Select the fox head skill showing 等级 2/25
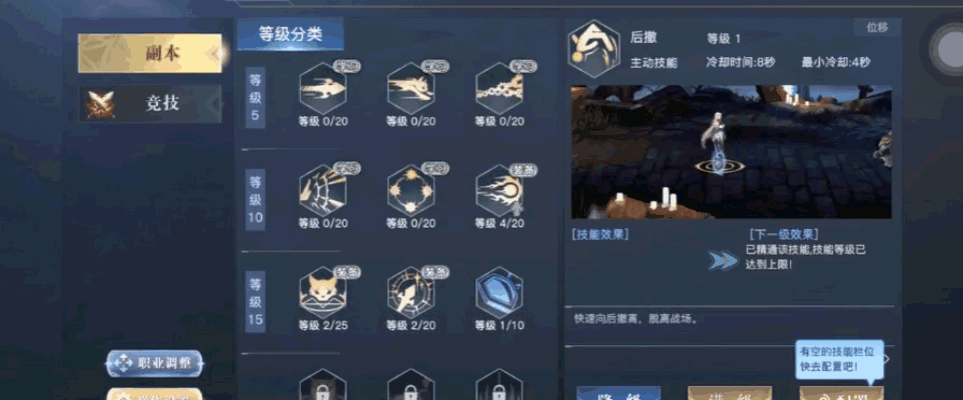963x400 pixels. pyautogui.click(x=323, y=292)
